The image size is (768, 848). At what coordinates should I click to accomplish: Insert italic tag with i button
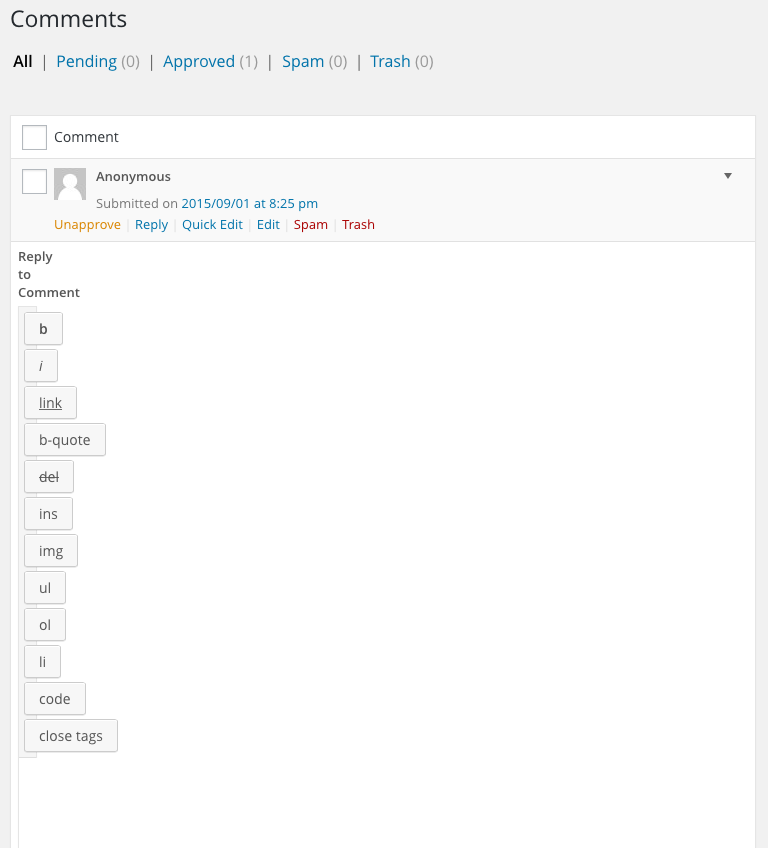pyautogui.click(x=41, y=366)
